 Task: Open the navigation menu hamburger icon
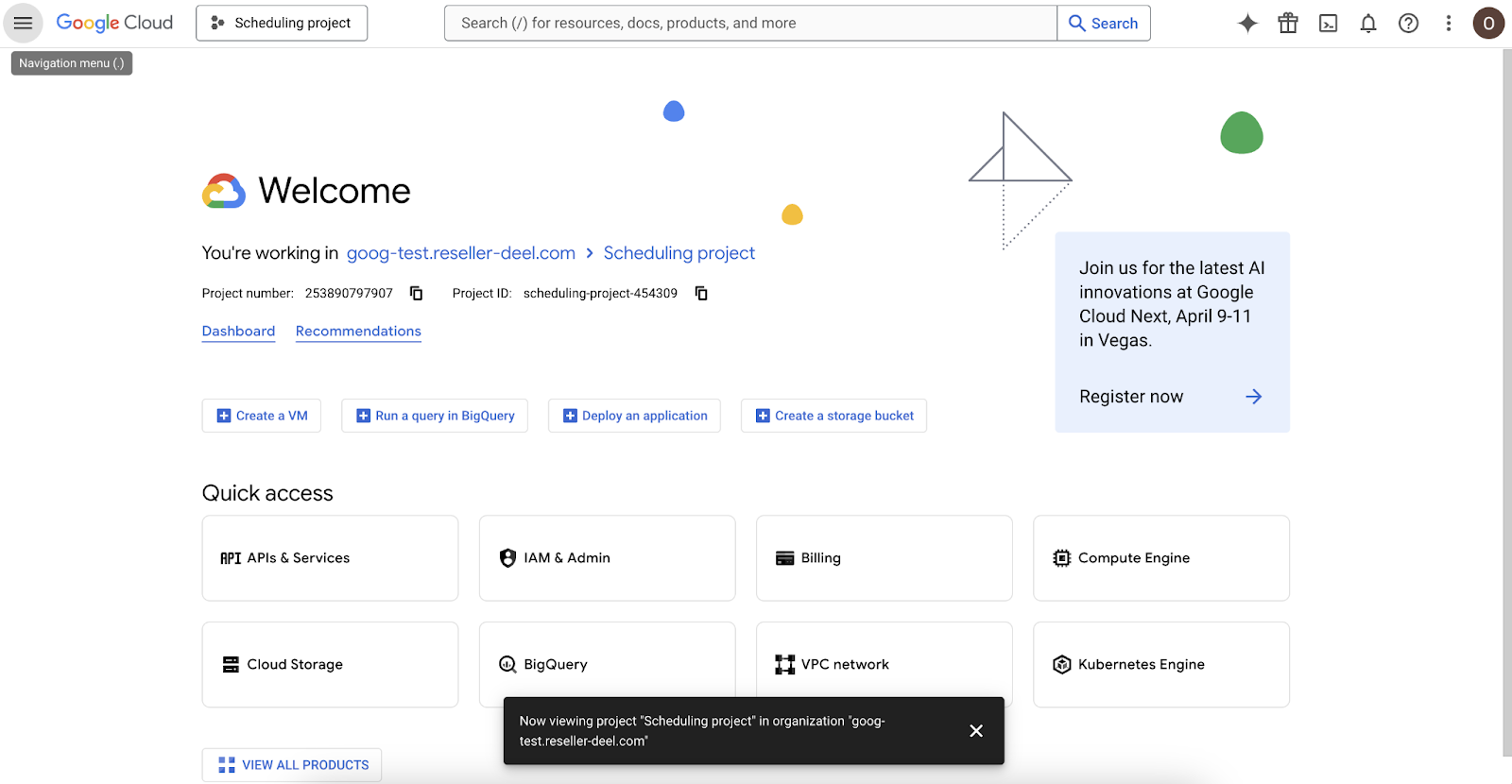click(23, 23)
